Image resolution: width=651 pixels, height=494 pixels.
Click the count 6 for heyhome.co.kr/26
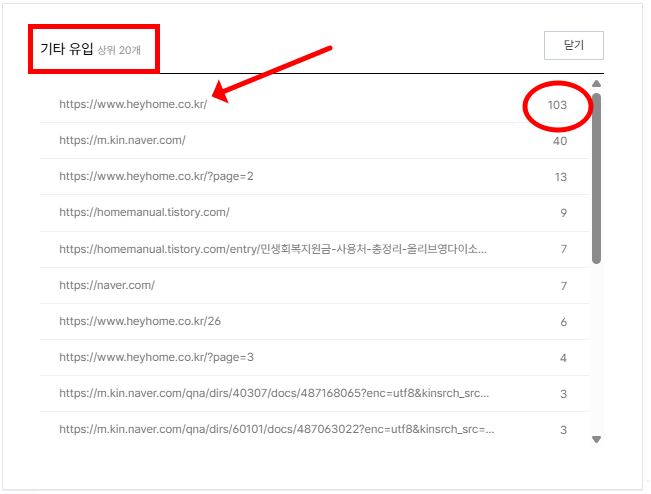pos(563,322)
